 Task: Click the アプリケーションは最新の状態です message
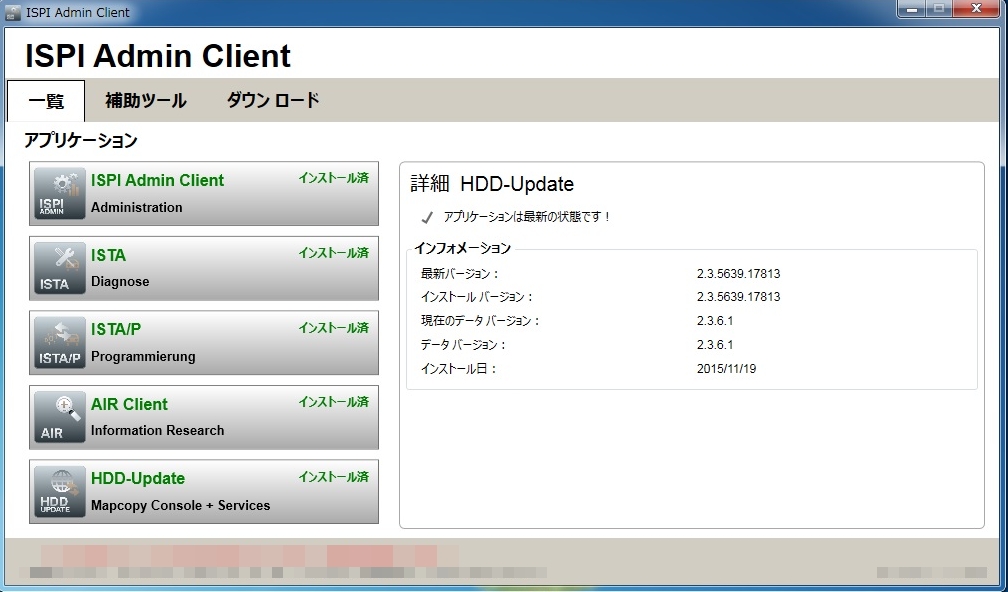point(526,217)
